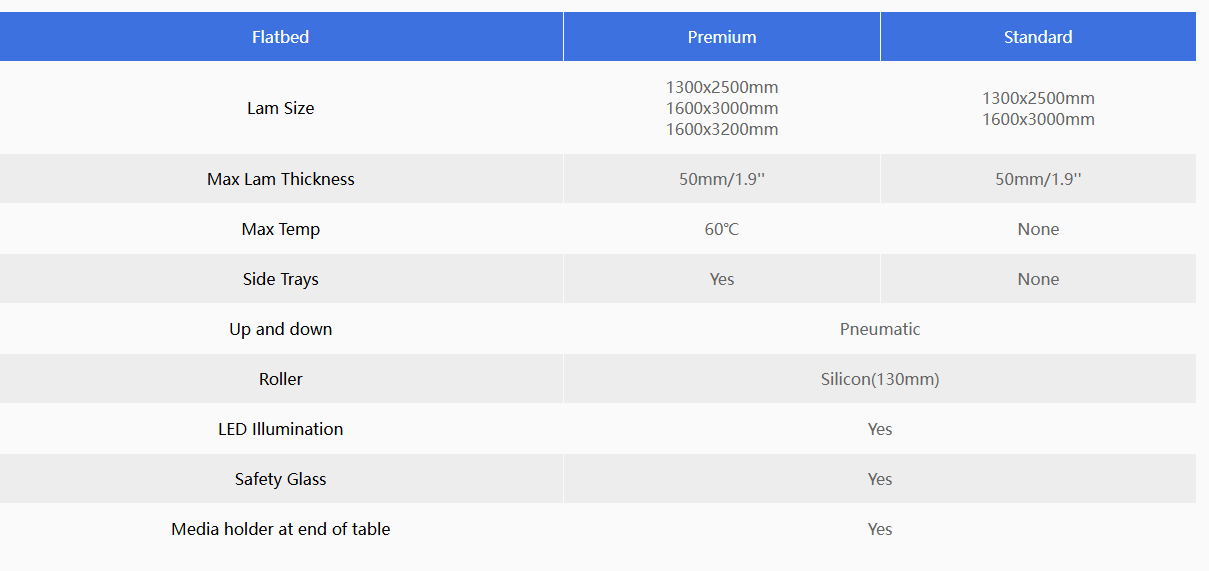Viewport: 1209px width, 571px height.
Task: Click Standard Max Temp None value
Action: (1037, 229)
